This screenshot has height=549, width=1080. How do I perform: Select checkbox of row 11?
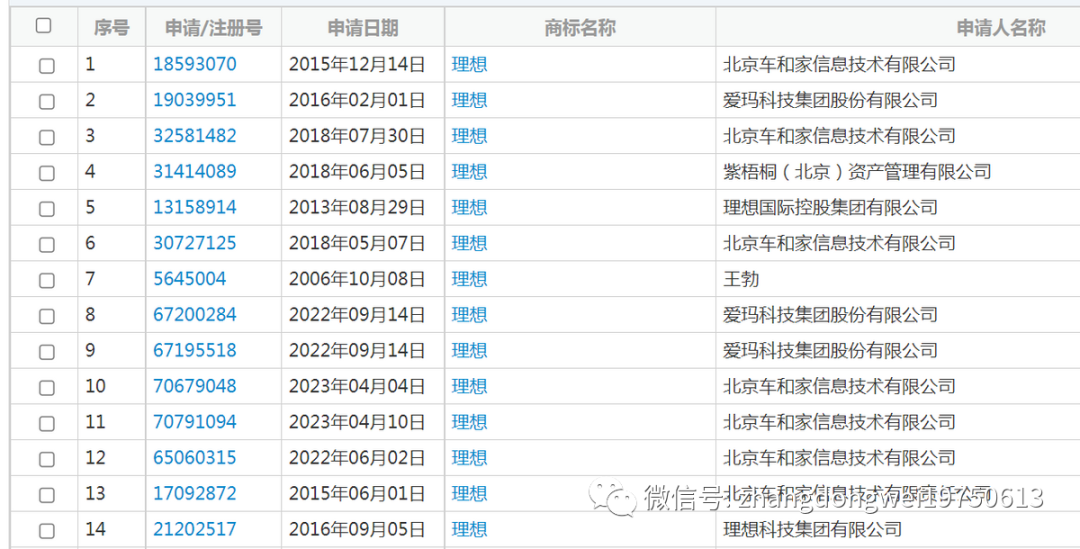tap(46, 424)
